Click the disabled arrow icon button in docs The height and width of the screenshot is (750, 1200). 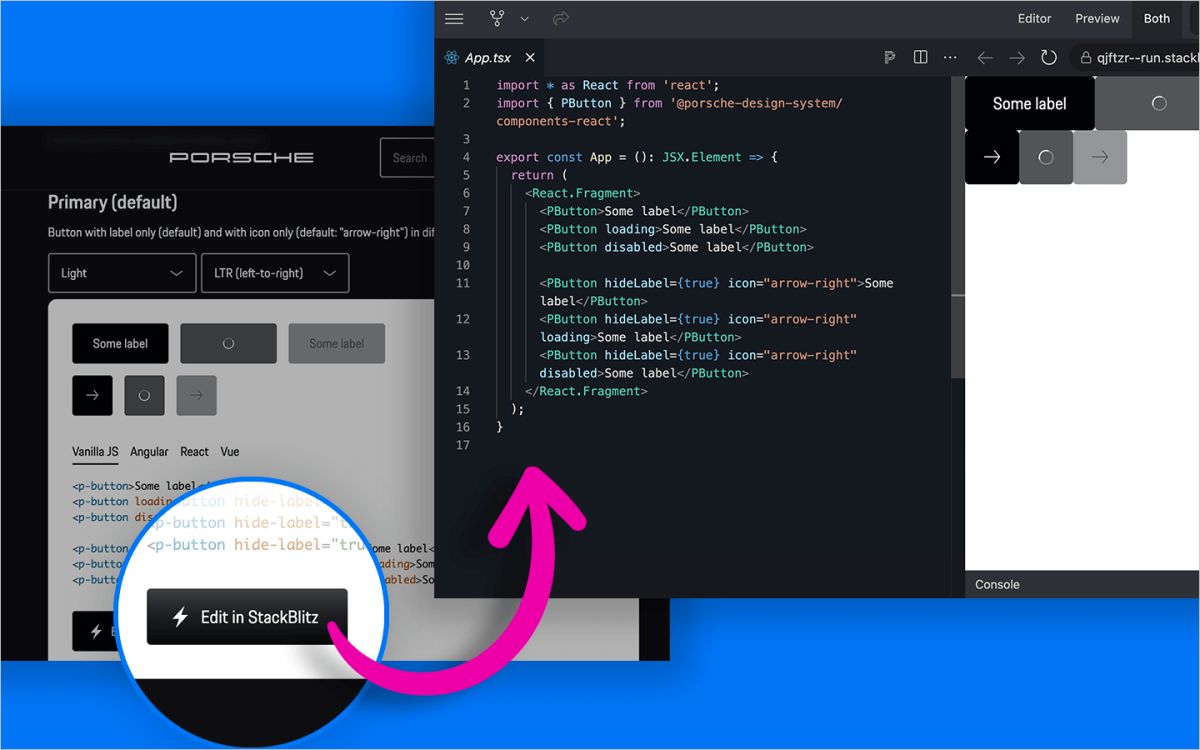196,396
